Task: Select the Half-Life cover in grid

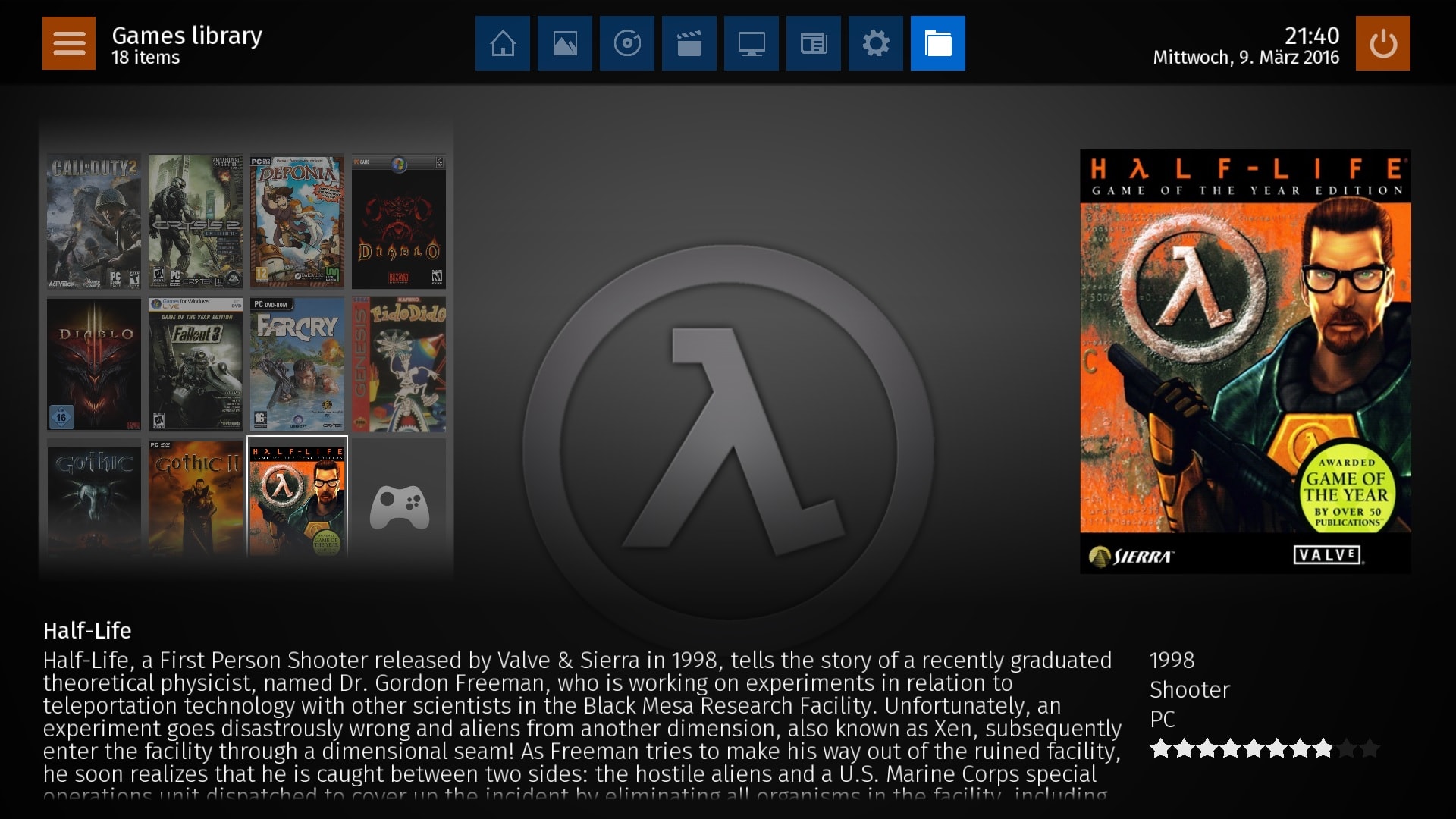Action: 297,497
